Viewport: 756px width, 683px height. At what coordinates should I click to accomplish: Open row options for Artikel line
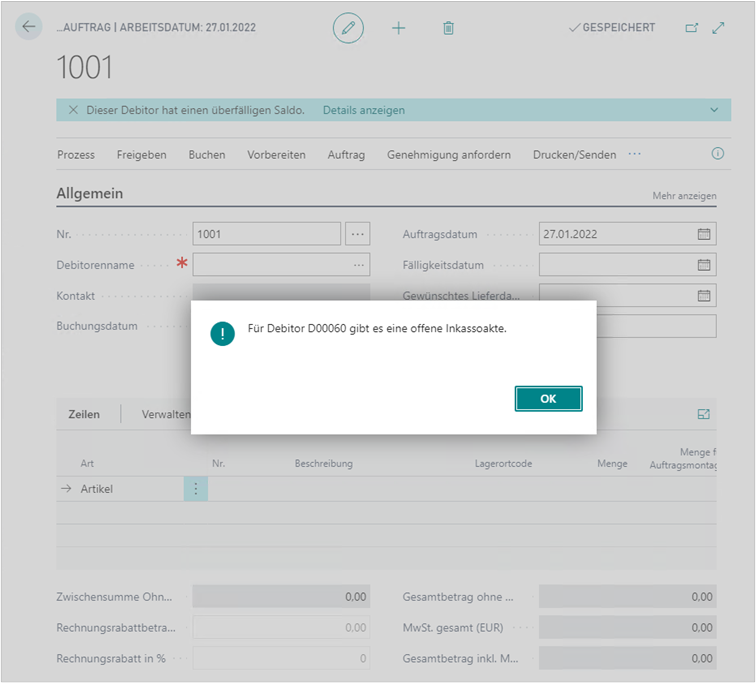point(196,489)
